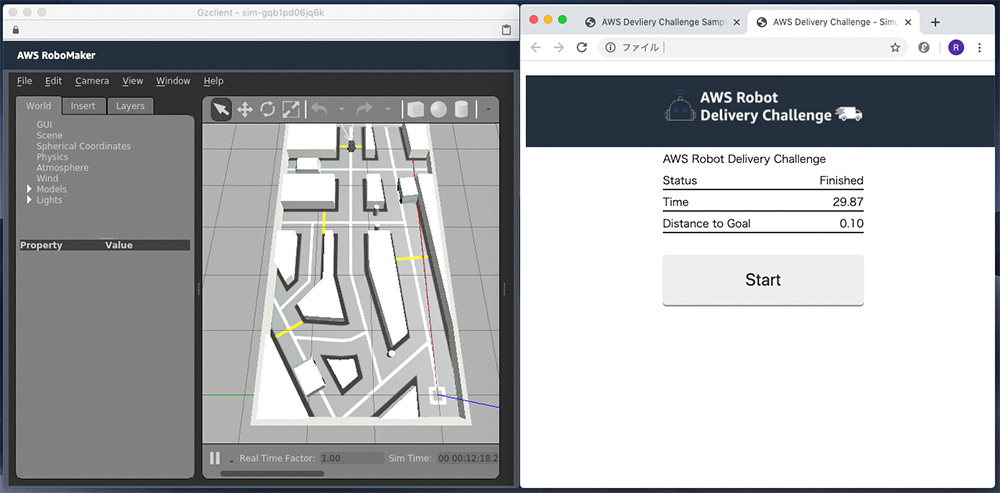The image size is (1000, 493).
Task: Close the AWS Devliery Challenge Sample tab
Action: (x=737, y=22)
